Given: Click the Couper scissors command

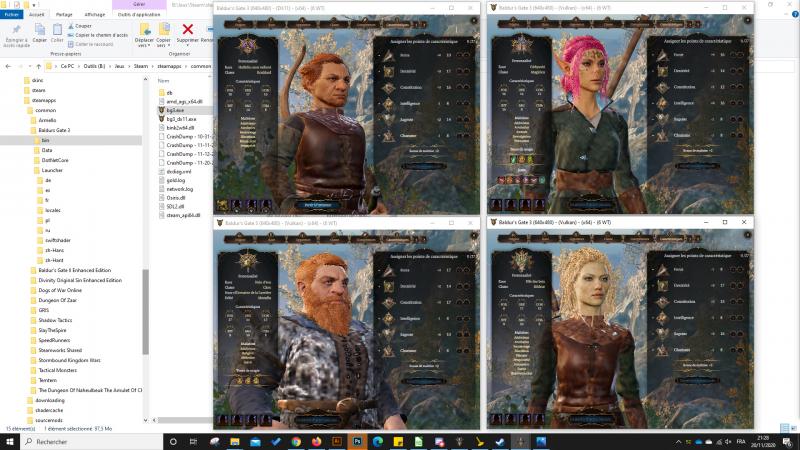Looking at the screenshot, I should 80,26.
